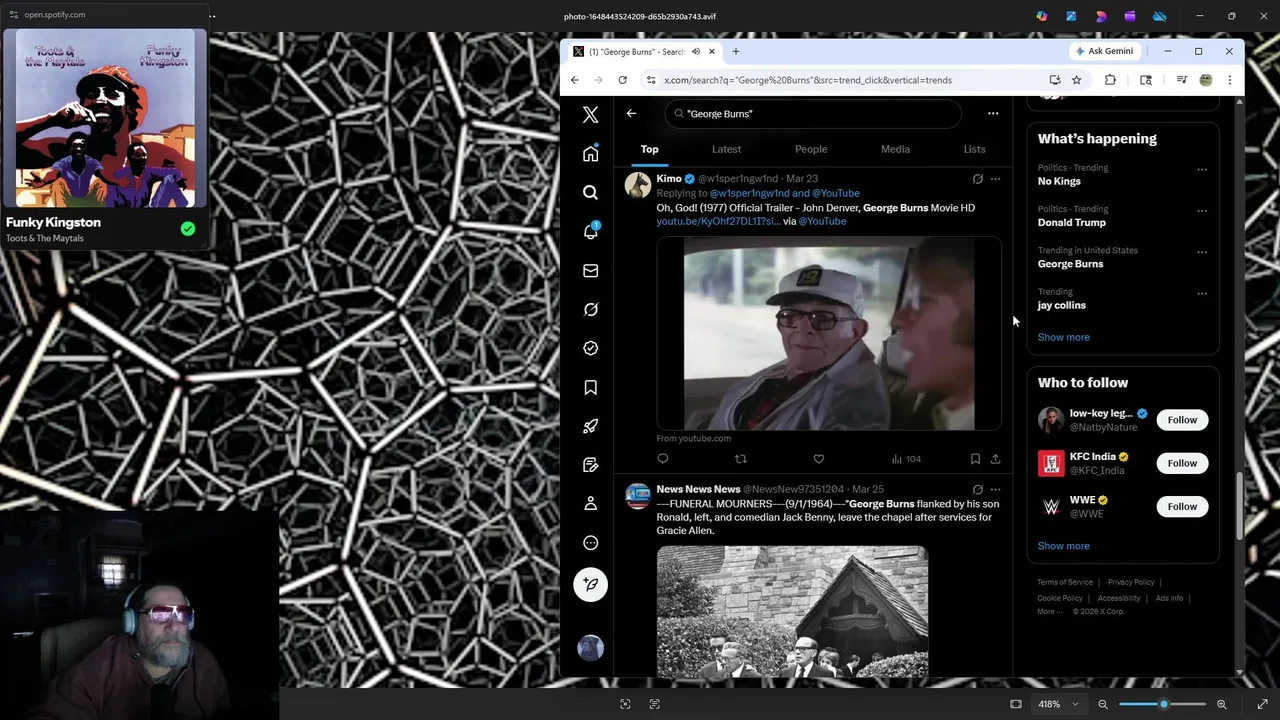Share Kimo's post via share icon
The image size is (1280, 720).
995,459
